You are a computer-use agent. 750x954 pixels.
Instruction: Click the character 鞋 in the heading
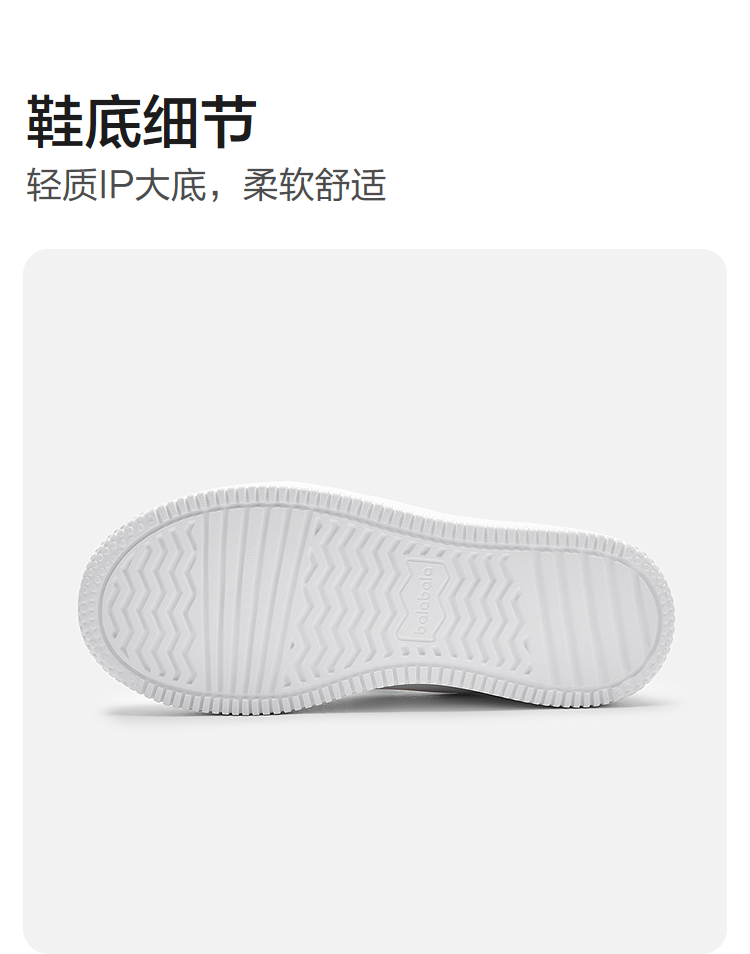tap(55, 121)
